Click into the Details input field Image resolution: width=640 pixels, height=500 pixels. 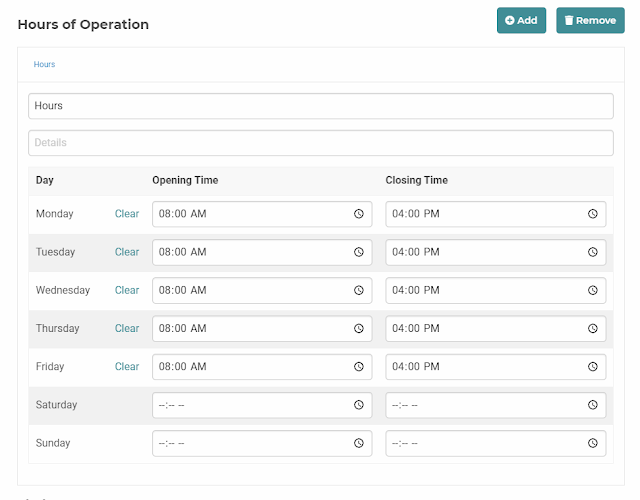click(321, 143)
